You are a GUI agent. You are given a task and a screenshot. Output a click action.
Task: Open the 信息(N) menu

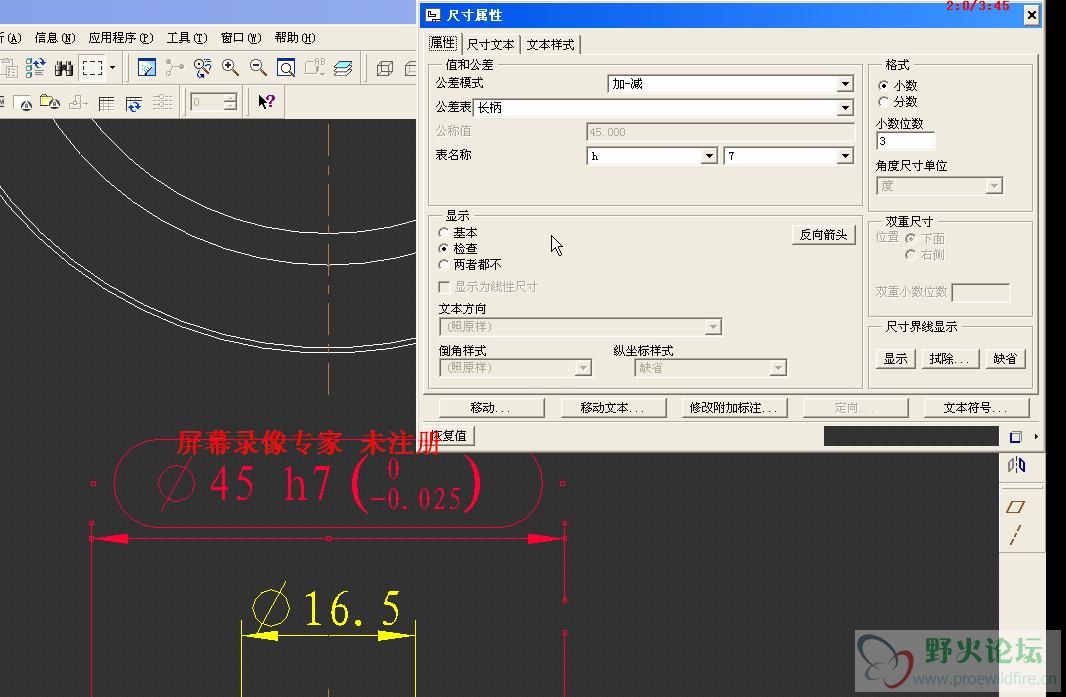click(x=54, y=38)
